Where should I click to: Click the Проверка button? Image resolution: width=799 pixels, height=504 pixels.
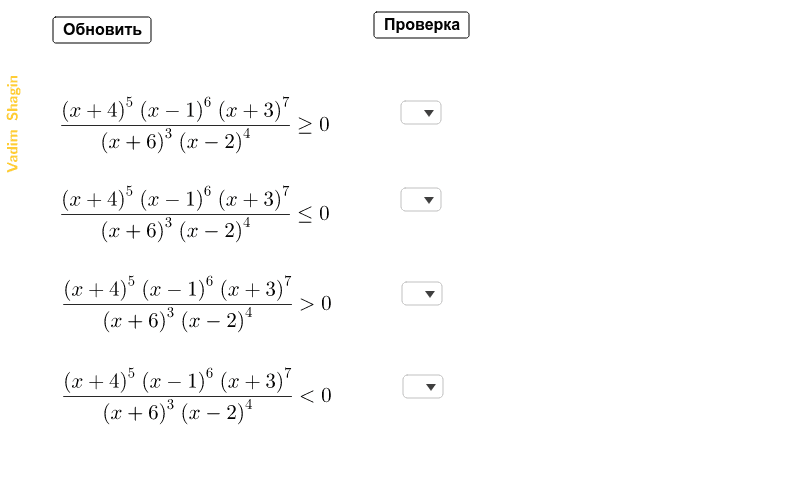pyautogui.click(x=421, y=25)
